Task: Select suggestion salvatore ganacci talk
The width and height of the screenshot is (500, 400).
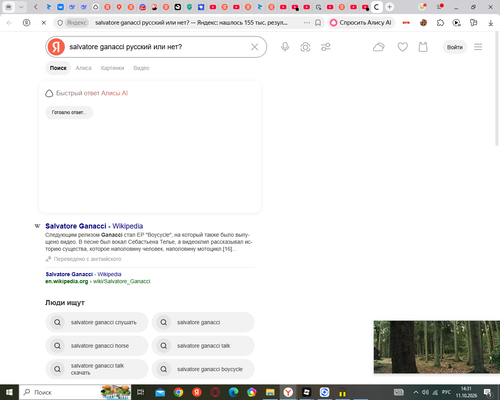Action: coord(203,346)
